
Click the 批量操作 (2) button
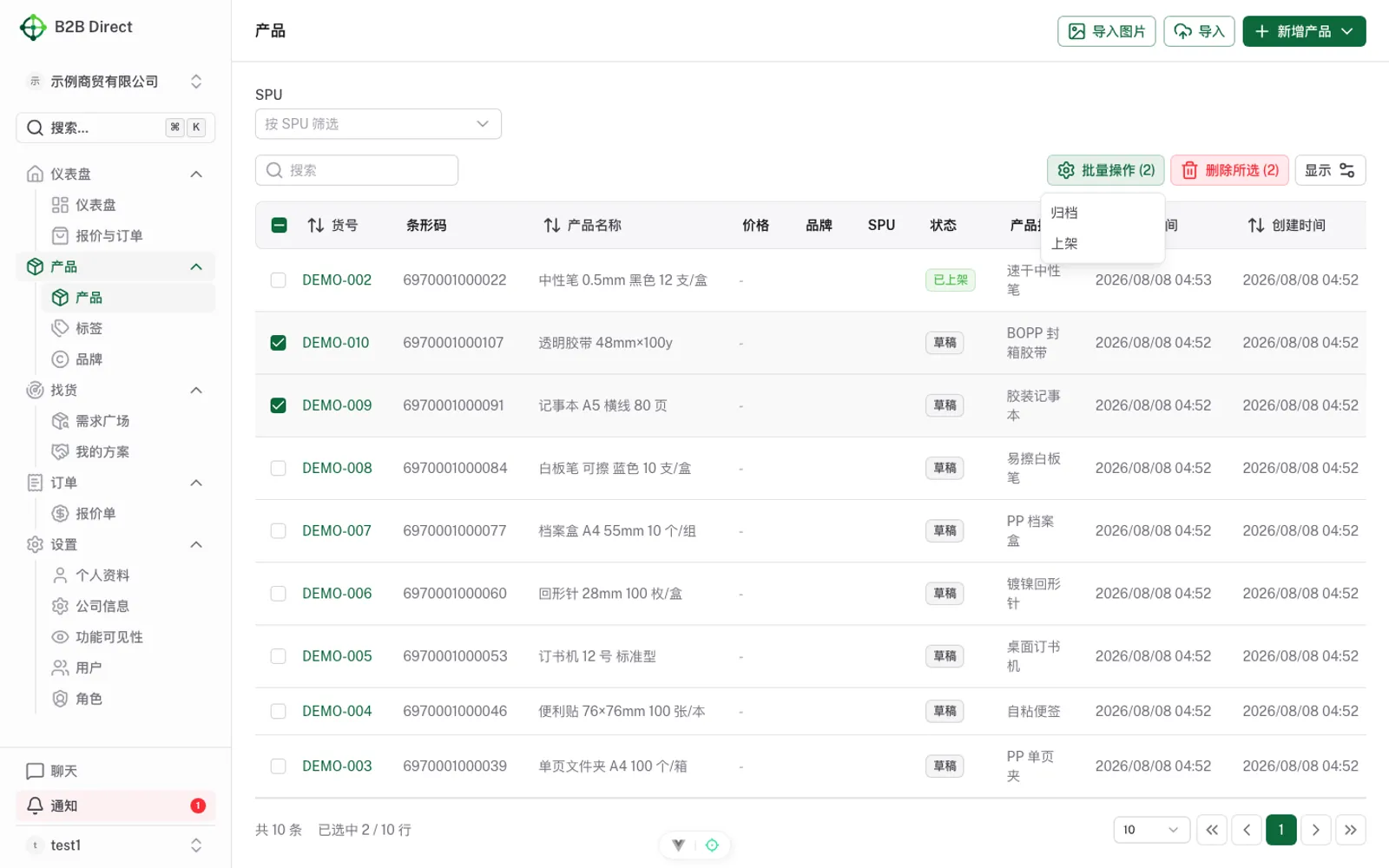click(1105, 170)
